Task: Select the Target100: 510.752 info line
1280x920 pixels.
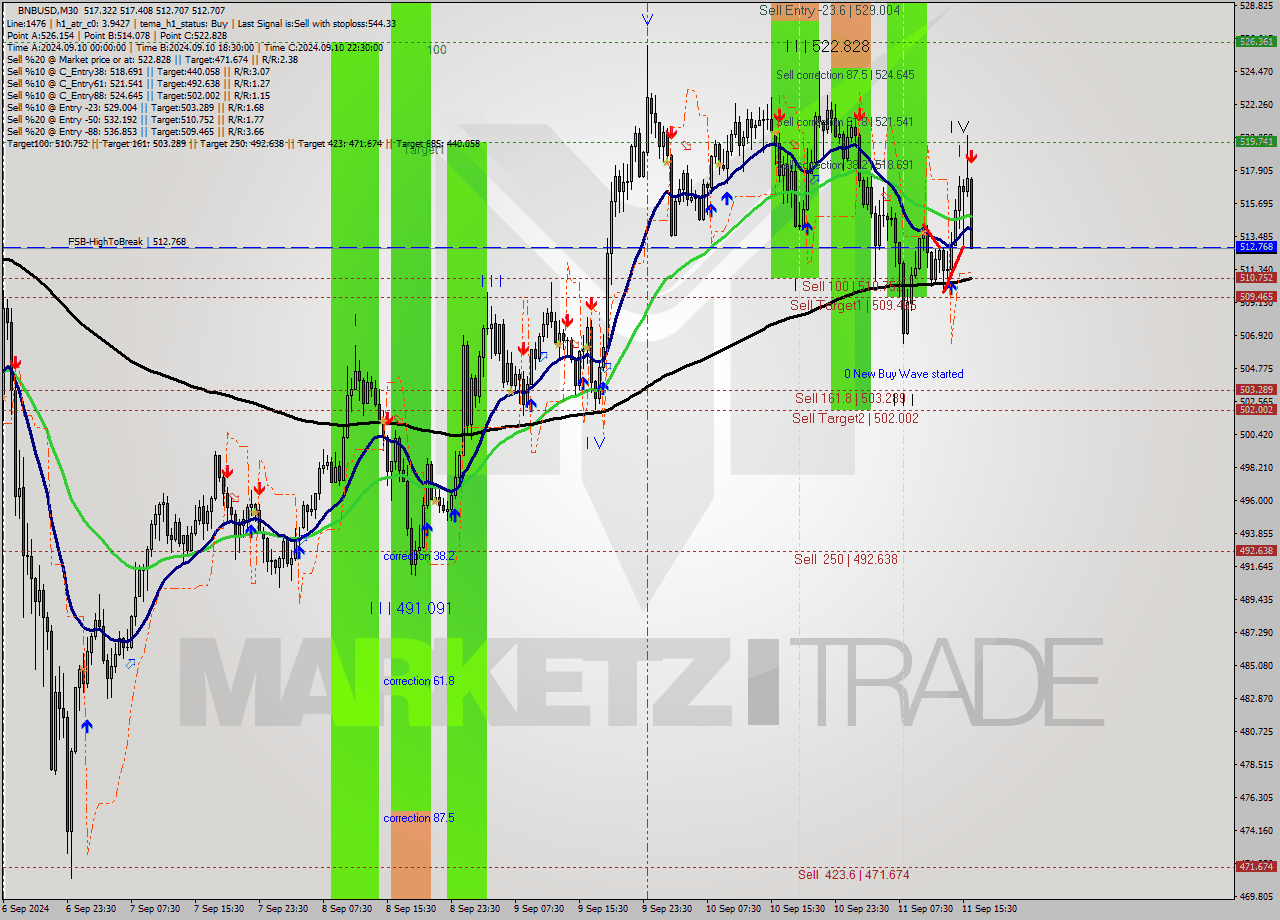Action: 243,144
